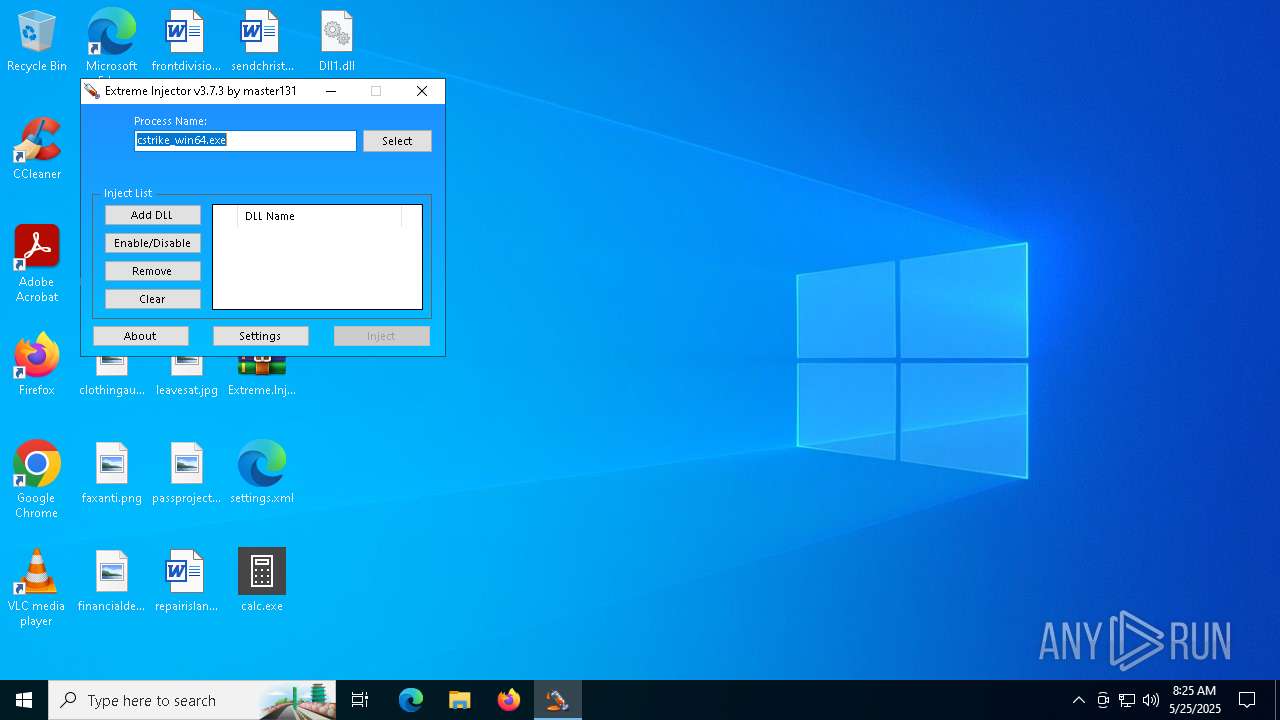The width and height of the screenshot is (1280, 720).
Task: Select the Dll1.dll file icon
Action: pos(337,41)
